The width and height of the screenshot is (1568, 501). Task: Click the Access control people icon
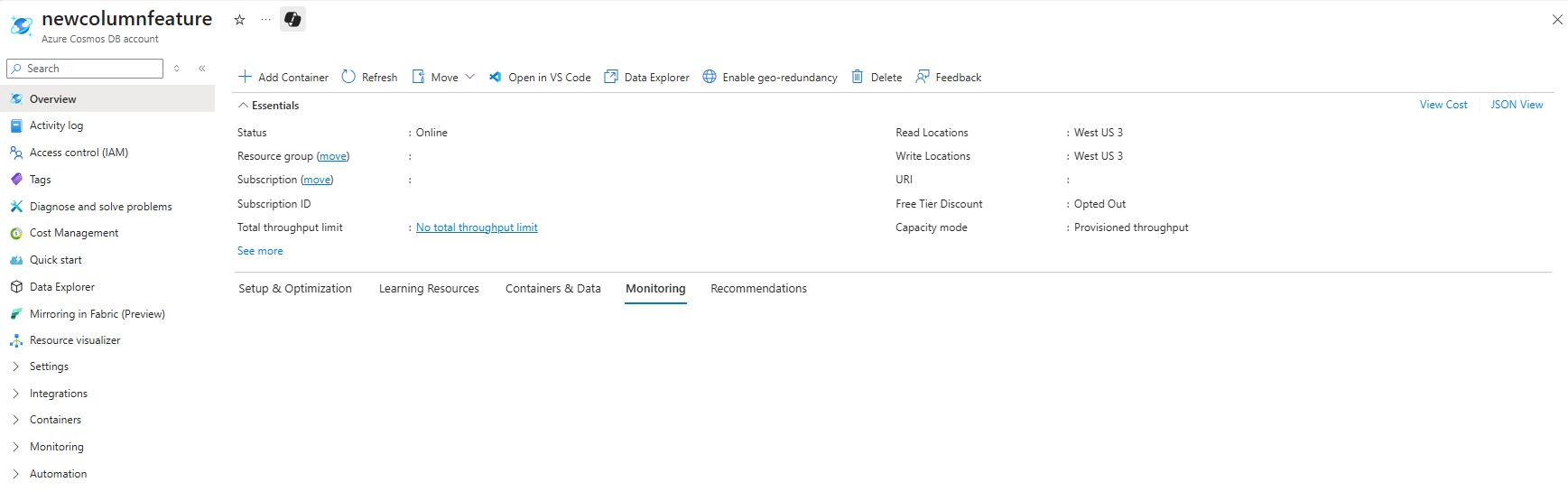(16, 153)
